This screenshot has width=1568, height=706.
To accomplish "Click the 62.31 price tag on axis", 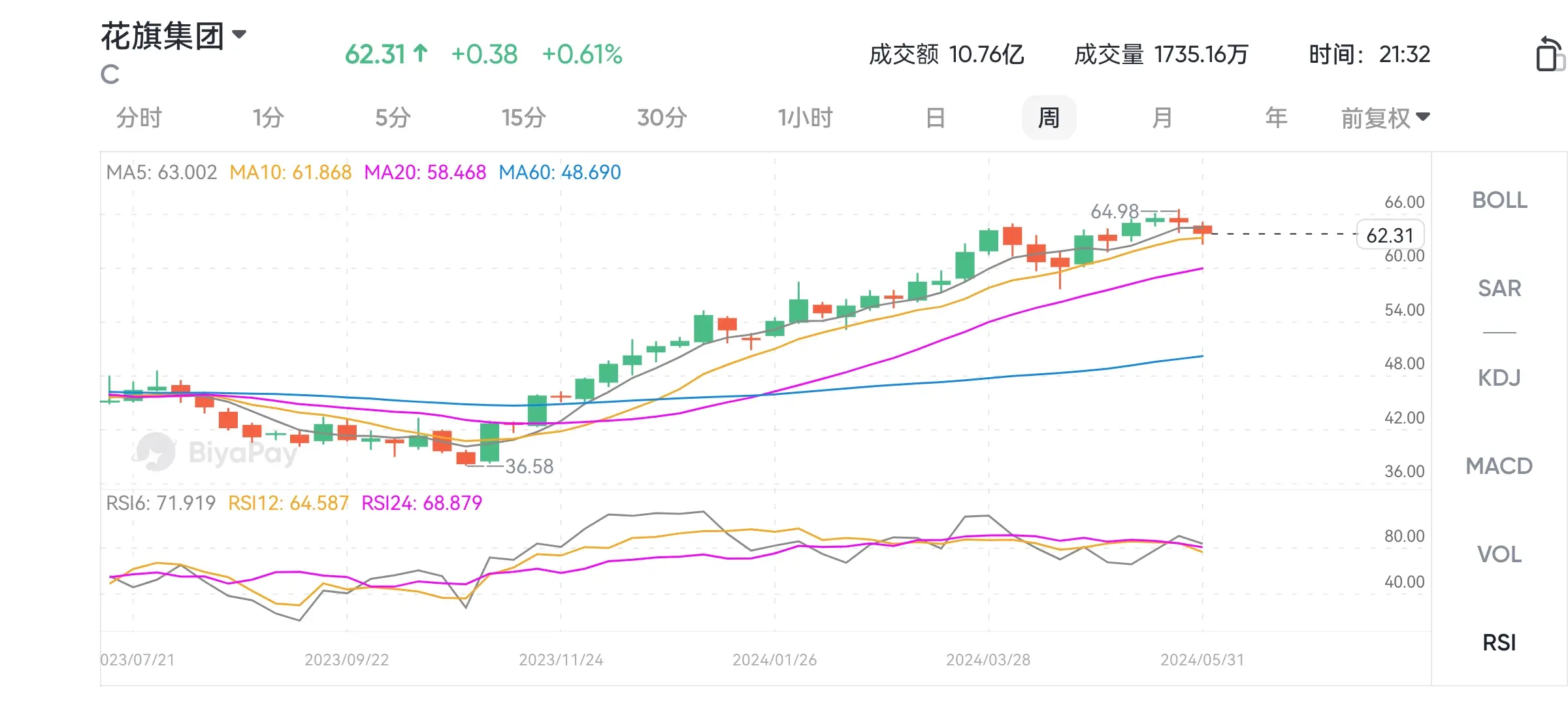I will point(1390,235).
